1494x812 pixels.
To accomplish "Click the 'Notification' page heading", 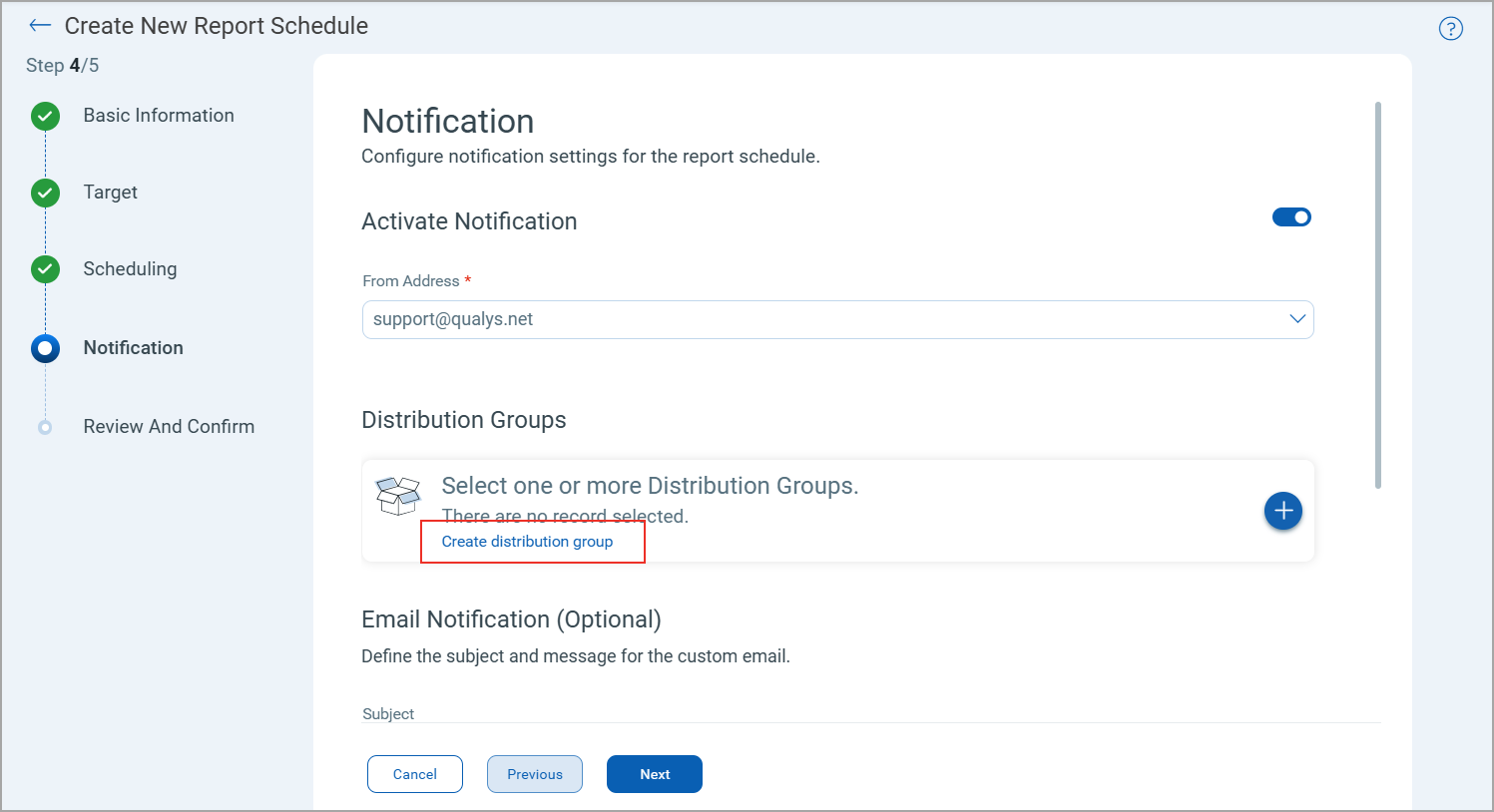I will (448, 122).
